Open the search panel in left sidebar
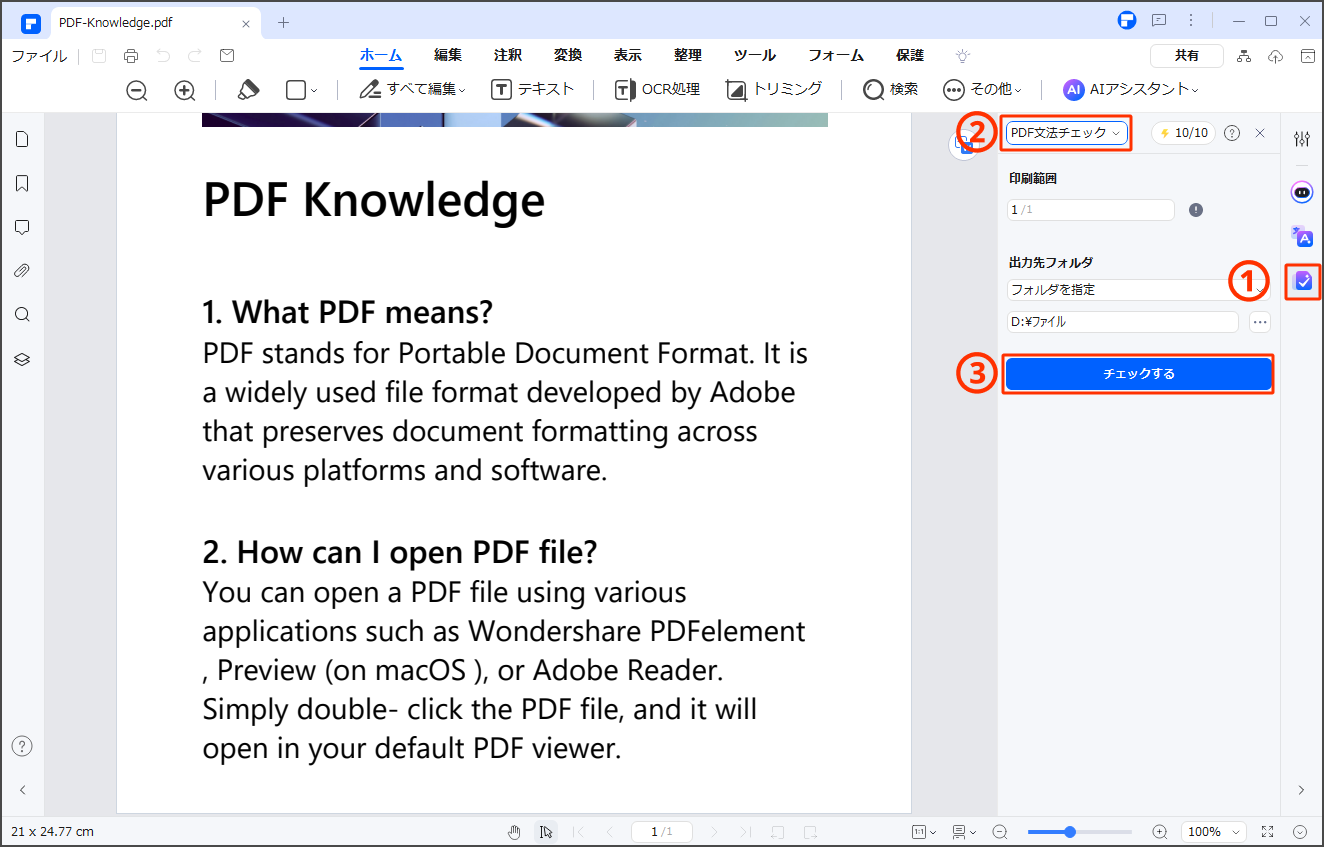Screen dimensions: 1324x847 click(22, 315)
